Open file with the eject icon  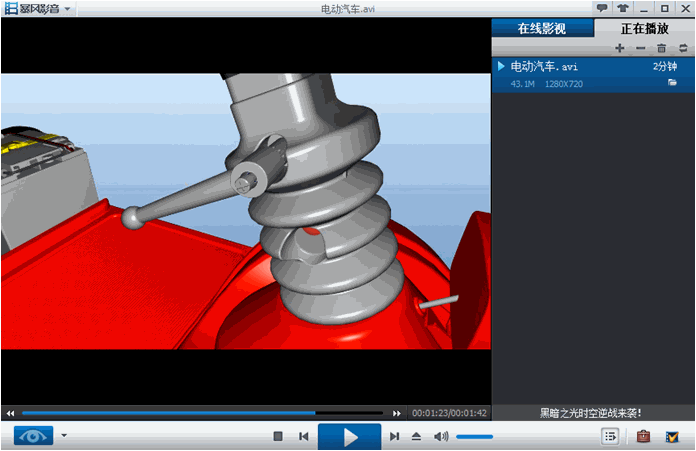[x=416, y=436]
